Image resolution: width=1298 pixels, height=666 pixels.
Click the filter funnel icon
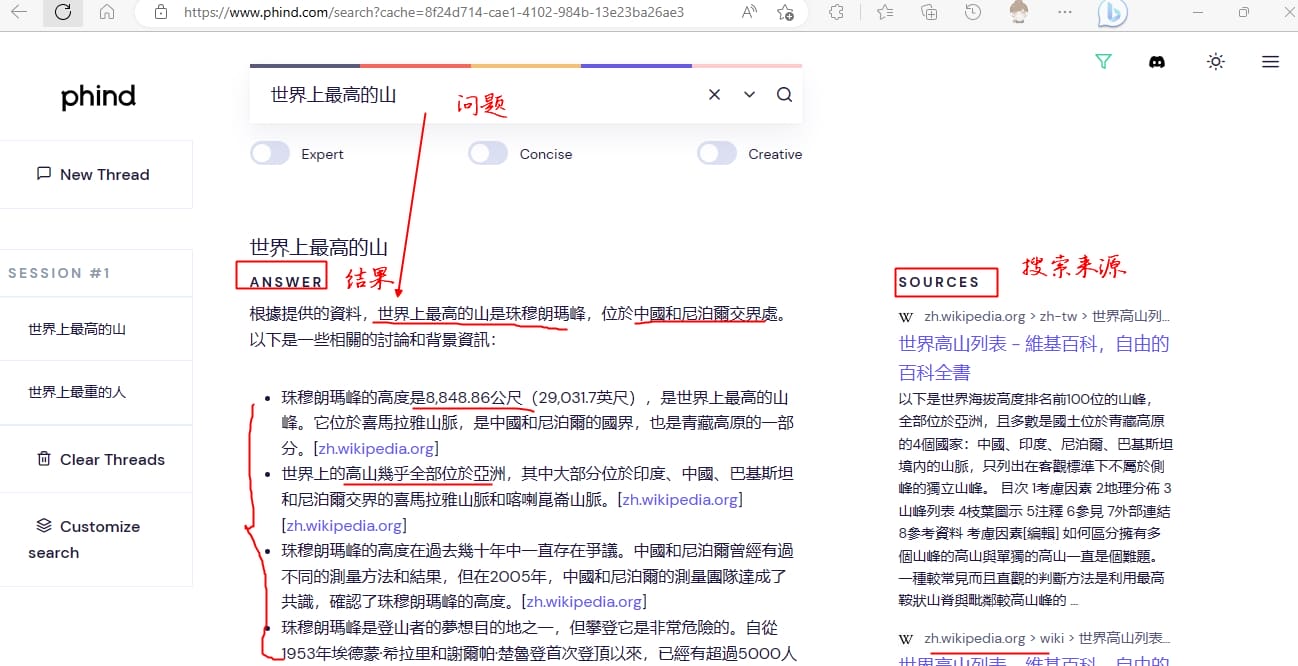click(x=1103, y=62)
